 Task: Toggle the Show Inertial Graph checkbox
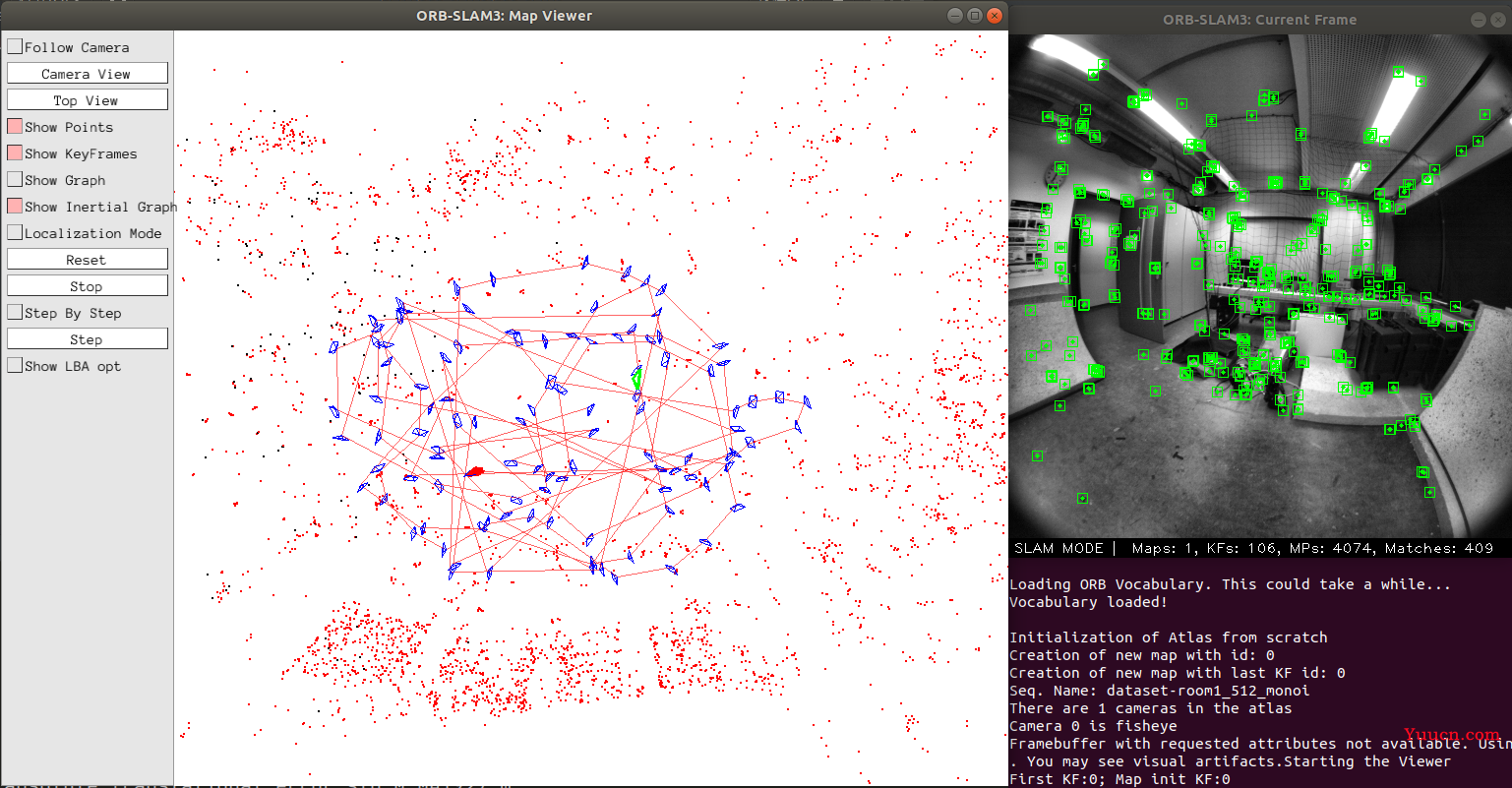pyautogui.click(x=15, y=207)
